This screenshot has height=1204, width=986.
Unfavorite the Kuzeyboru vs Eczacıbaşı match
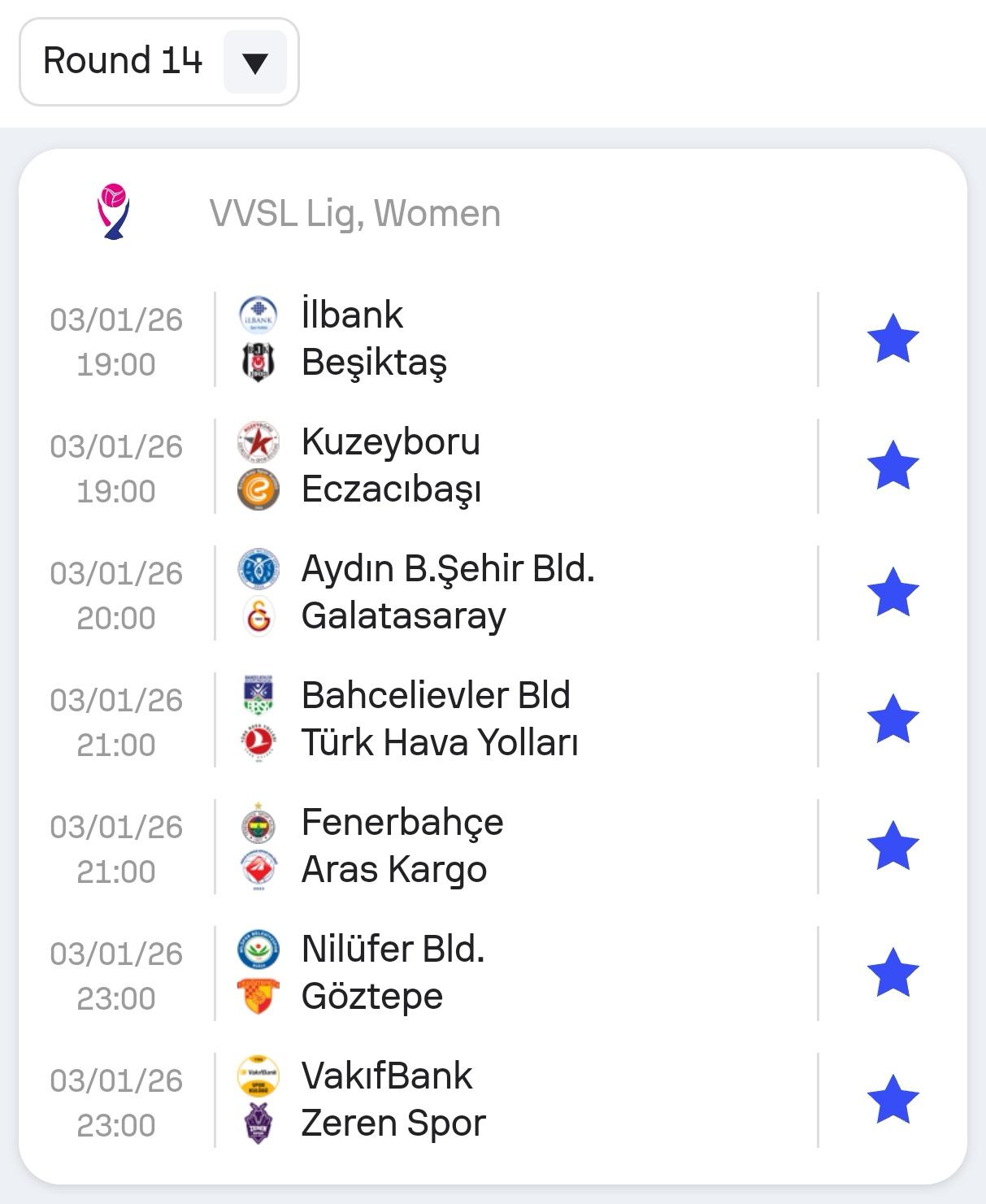point(893,466)
